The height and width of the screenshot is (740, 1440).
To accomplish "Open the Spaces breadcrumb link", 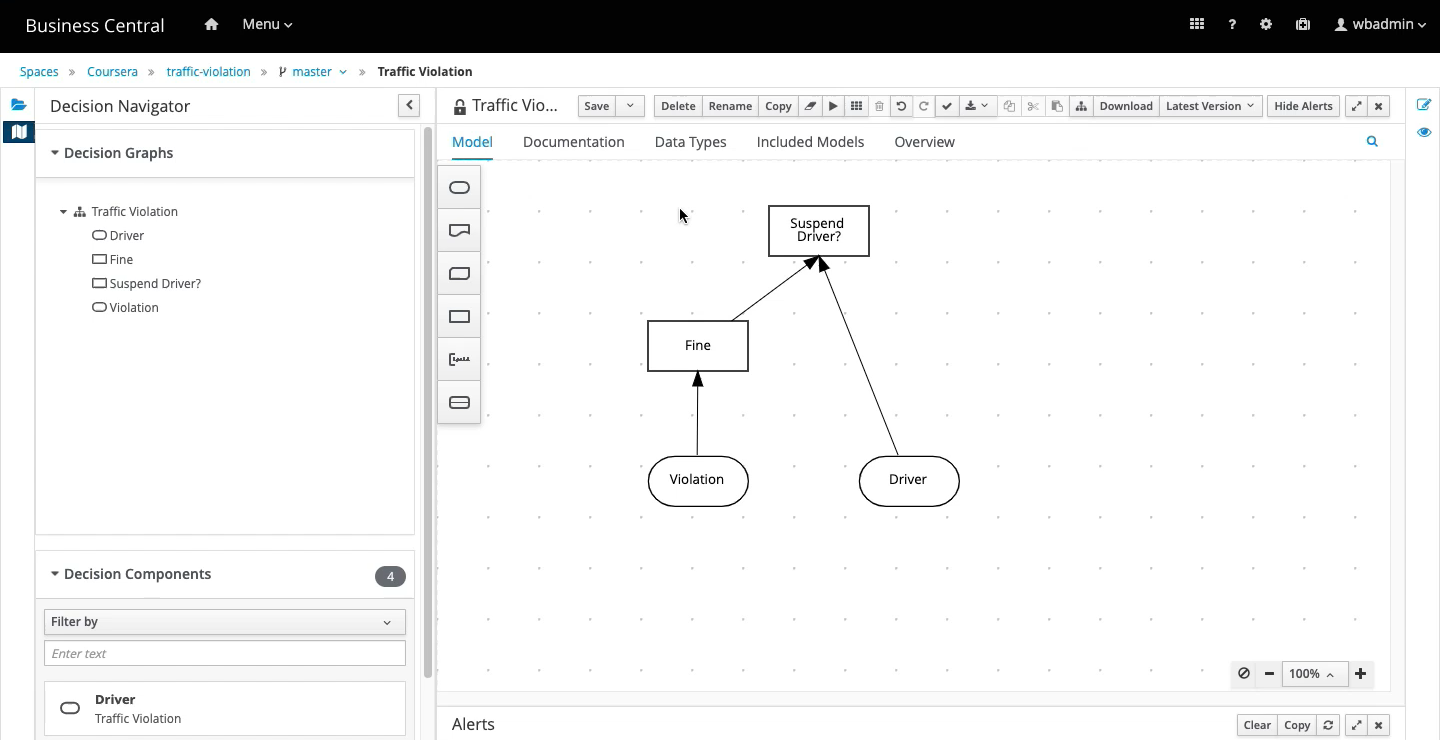I will [39, 72].
